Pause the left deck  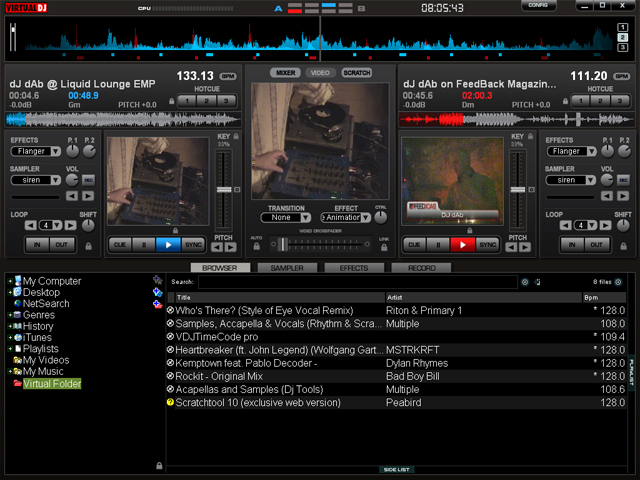144,245
